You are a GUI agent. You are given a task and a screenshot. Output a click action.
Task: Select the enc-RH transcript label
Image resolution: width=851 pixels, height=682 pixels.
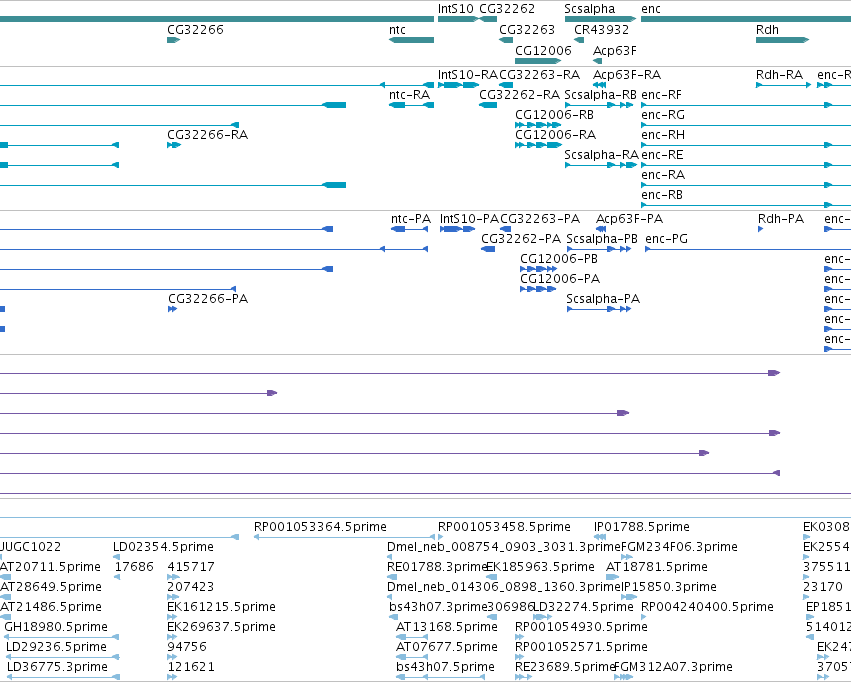pyautogui.click(x=663, y=135)
